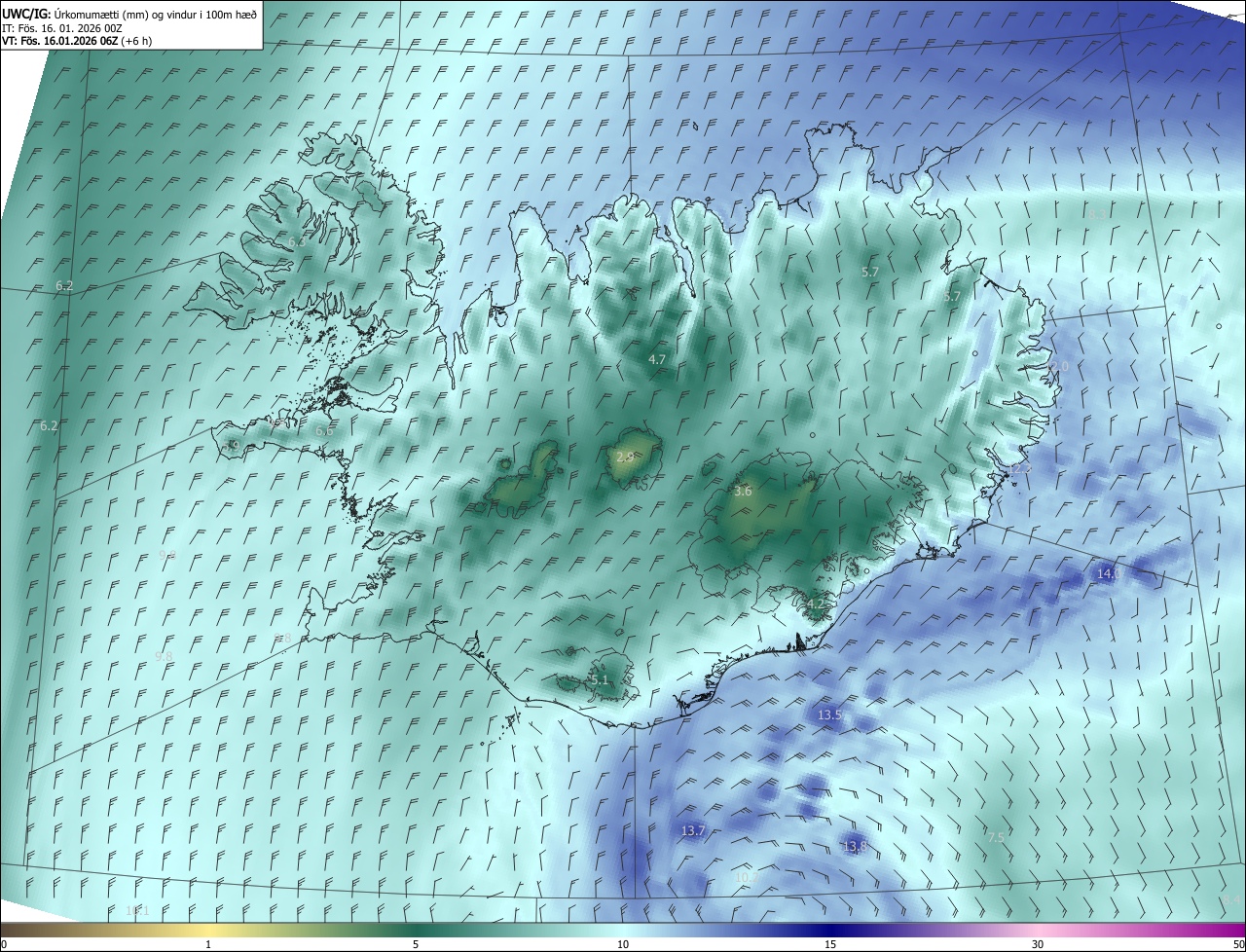Click the 10.1 value label on the map
This screenshot has width=1246, height=952.
click(x=137, y=911)
